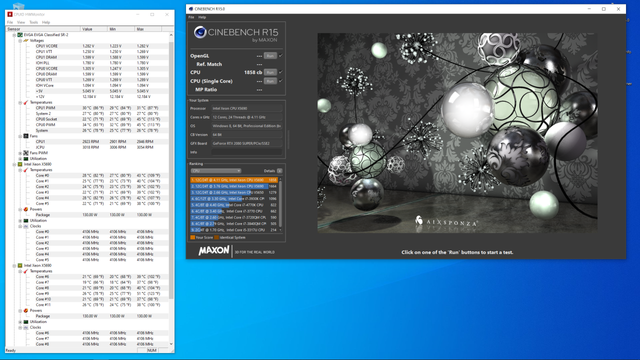Image resolution: width=640 pixels, height=360 pixels.
Task: Open the HWMonitor File menu
Action: [x=10, y=22]
